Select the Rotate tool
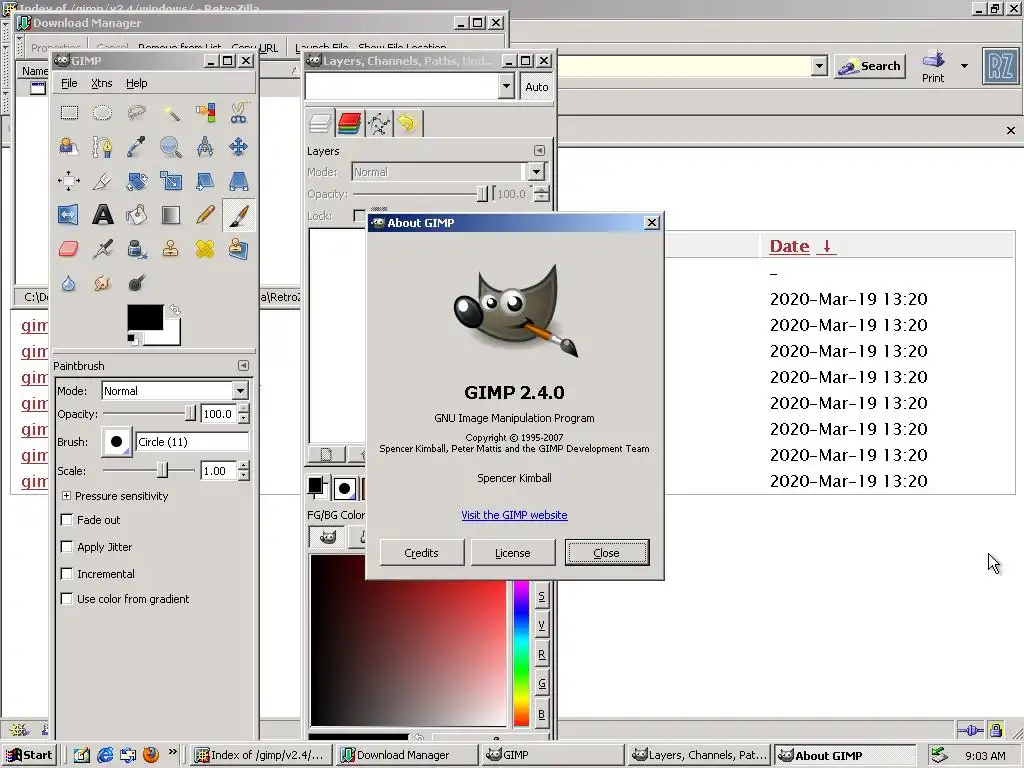Viewport: 1024px width, 768px height. point(136,181)
